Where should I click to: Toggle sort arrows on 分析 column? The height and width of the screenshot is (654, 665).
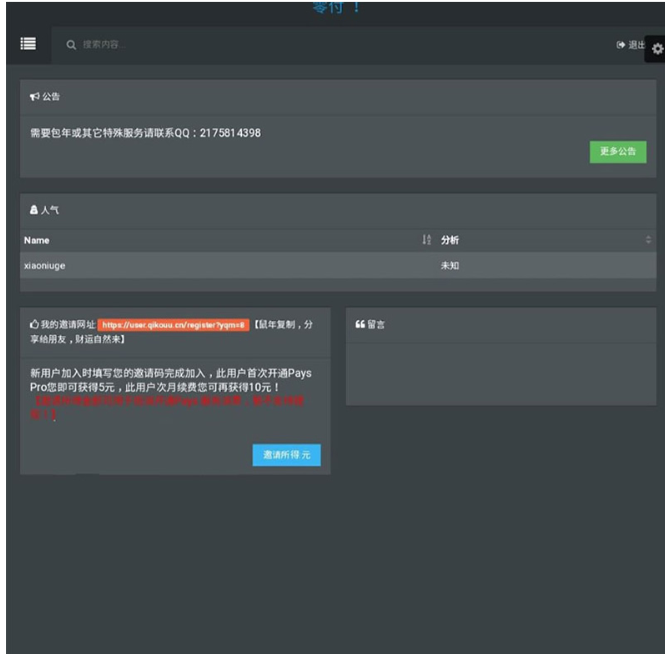click(x=648, y=240)
